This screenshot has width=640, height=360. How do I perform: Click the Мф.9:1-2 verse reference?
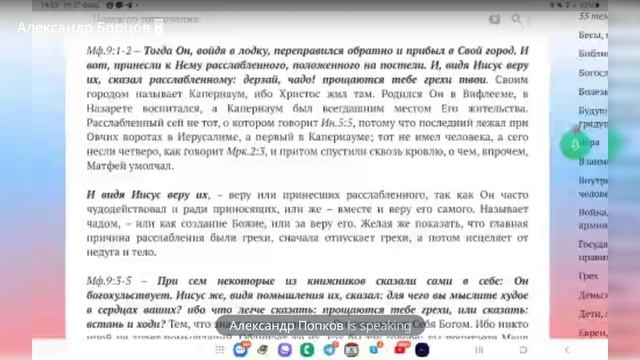[109, 51]
